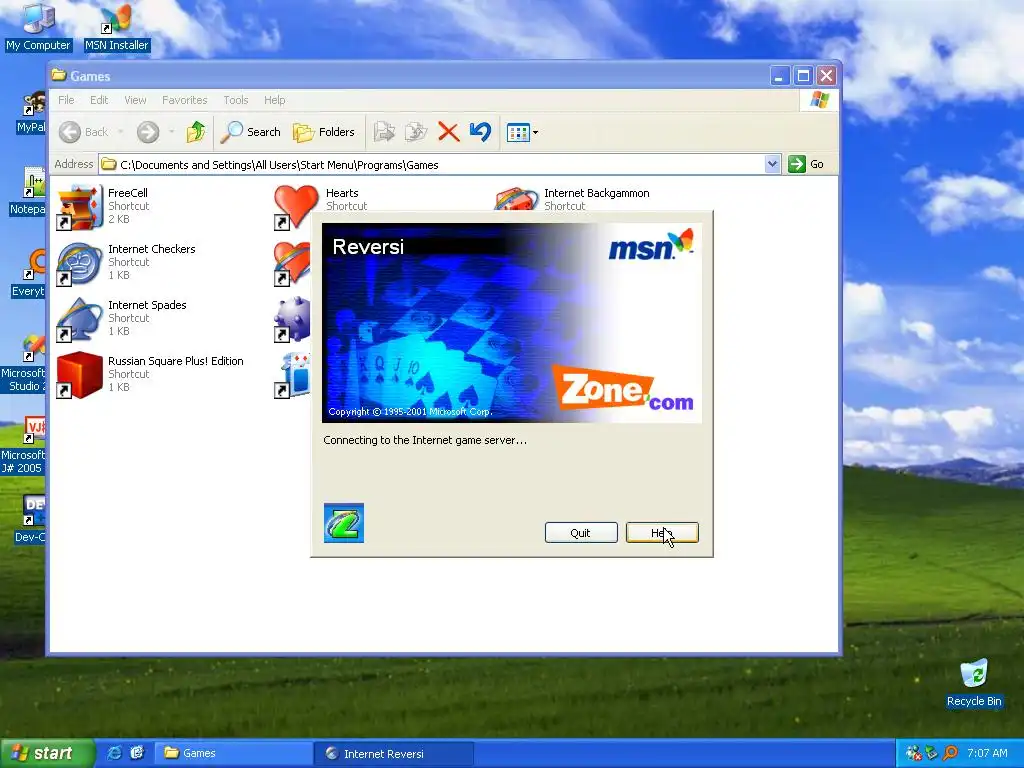Open the Microsoft J# 2005 desktop shortcut
Image resolution: width=1024 pixels, height=768 pixels.
tap(22, 445)
